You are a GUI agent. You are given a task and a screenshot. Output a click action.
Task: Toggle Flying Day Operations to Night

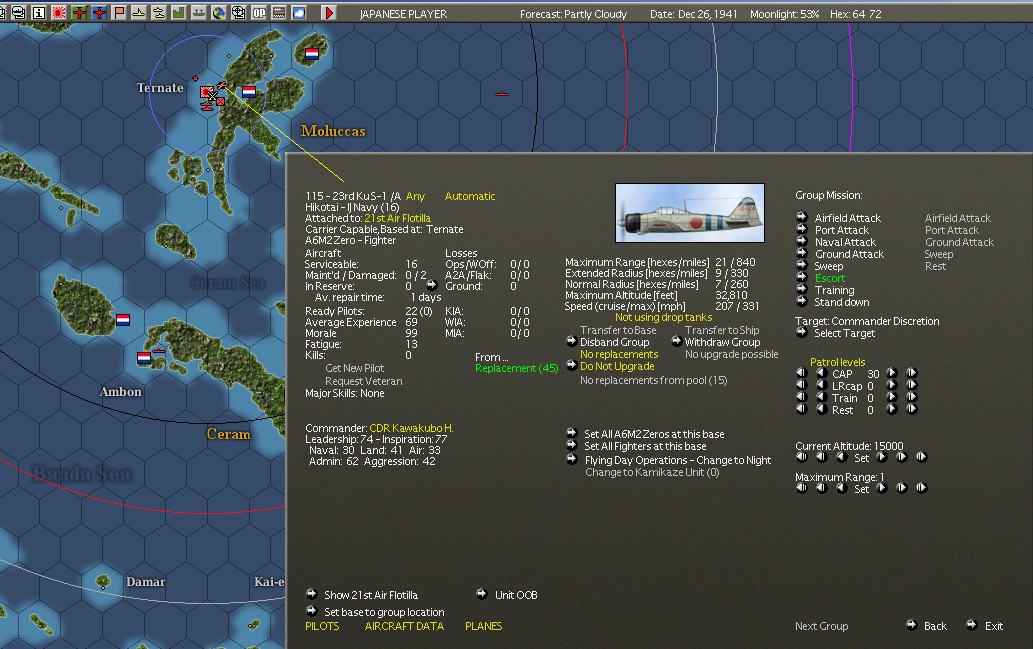coord(678,460)
